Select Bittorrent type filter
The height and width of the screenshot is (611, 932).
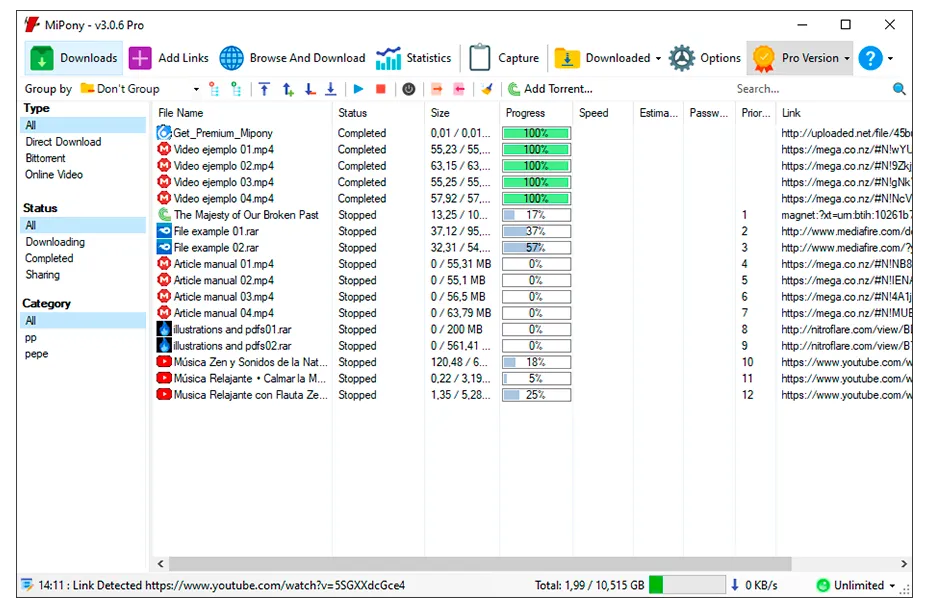pos(45,158)
